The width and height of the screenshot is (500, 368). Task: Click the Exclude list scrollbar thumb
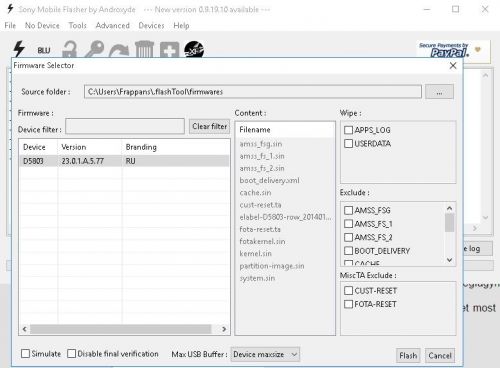click(x=449, y=223)
